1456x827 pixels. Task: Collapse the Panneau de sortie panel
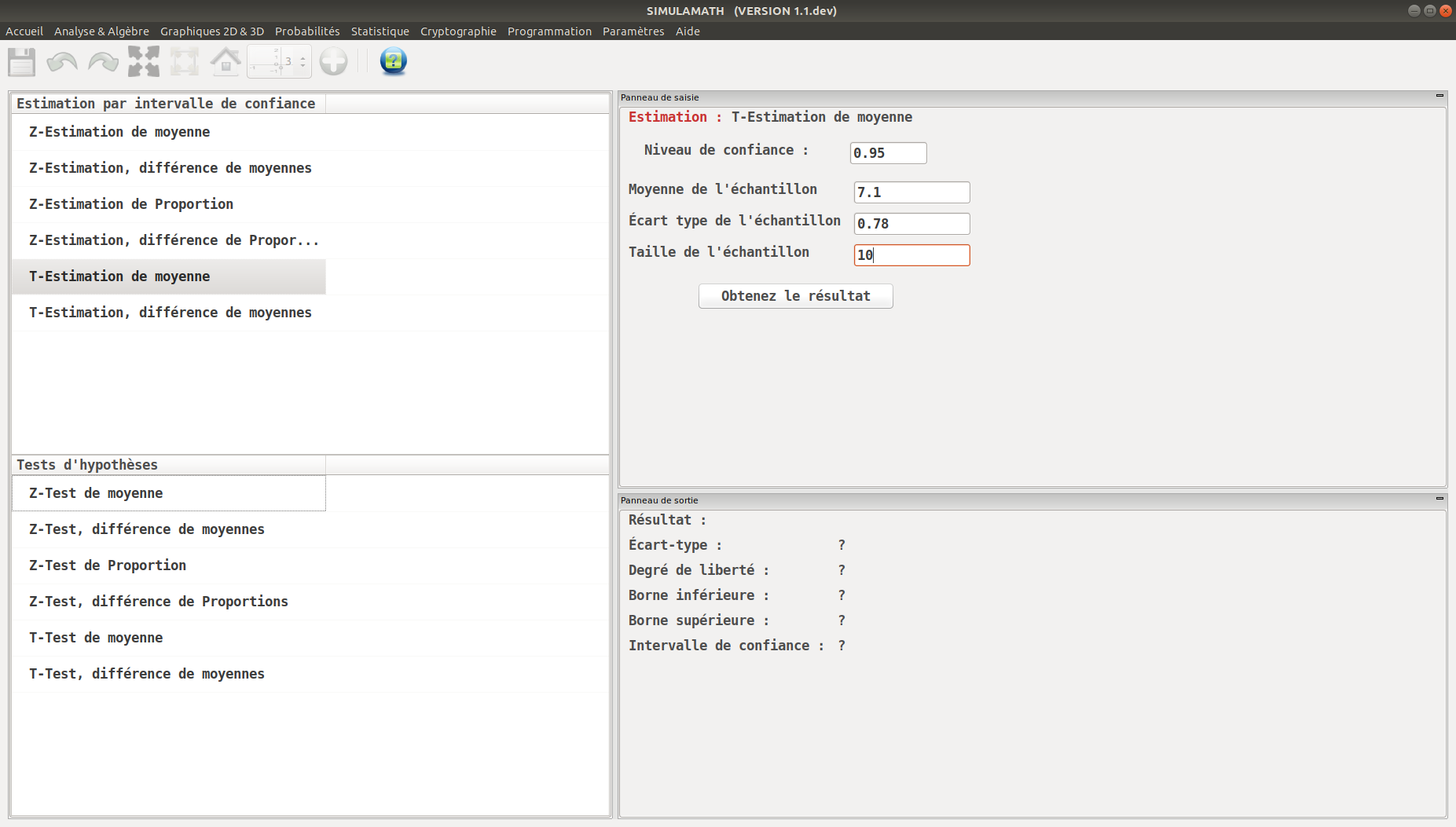(x=1439, y=499)
